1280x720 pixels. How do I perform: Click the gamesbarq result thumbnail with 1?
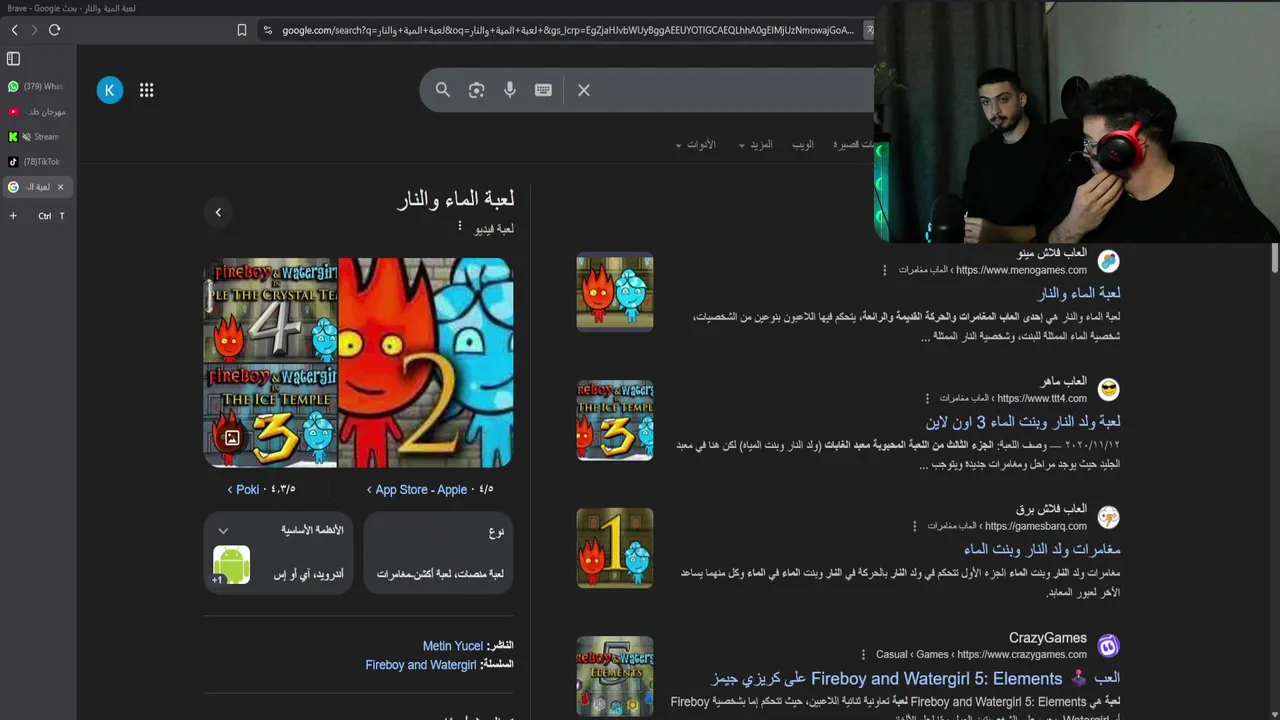coord(615,548)
